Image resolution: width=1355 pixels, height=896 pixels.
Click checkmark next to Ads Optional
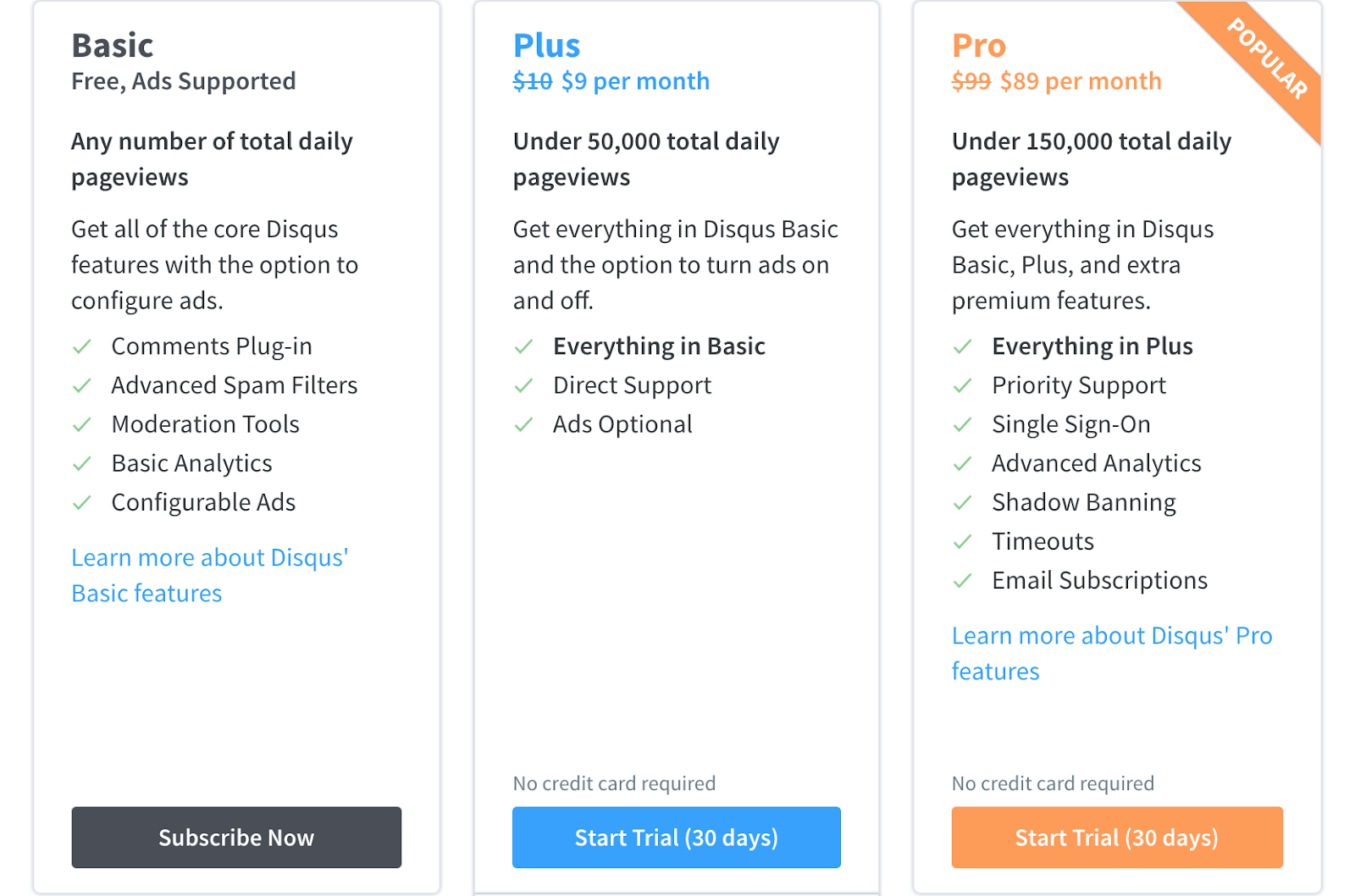(524, 425)
